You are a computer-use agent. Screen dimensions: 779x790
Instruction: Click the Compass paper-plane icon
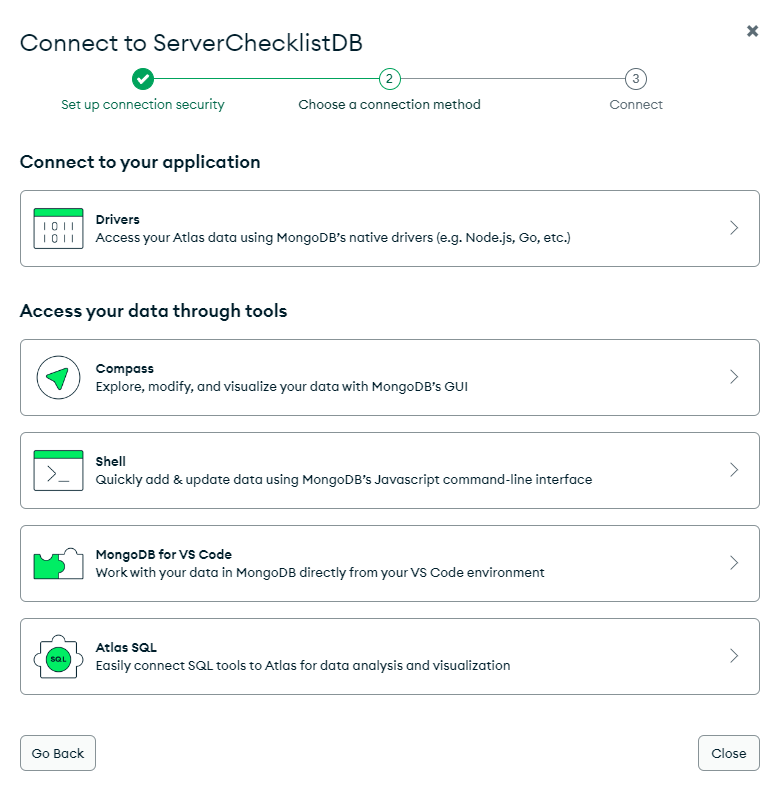pyautogui.click(x=58, y=377)
